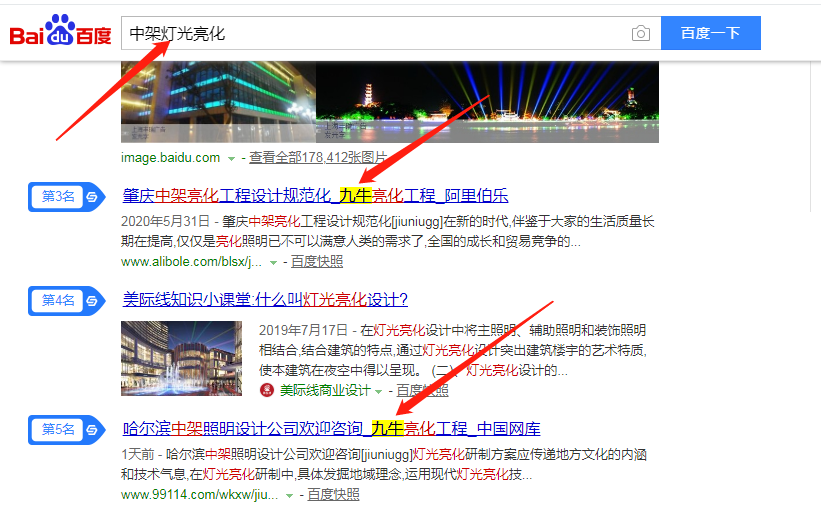Screen dimensions: 821x517
Task: Open 查看全部178,412张图片 link
Action: coord(318,158)
